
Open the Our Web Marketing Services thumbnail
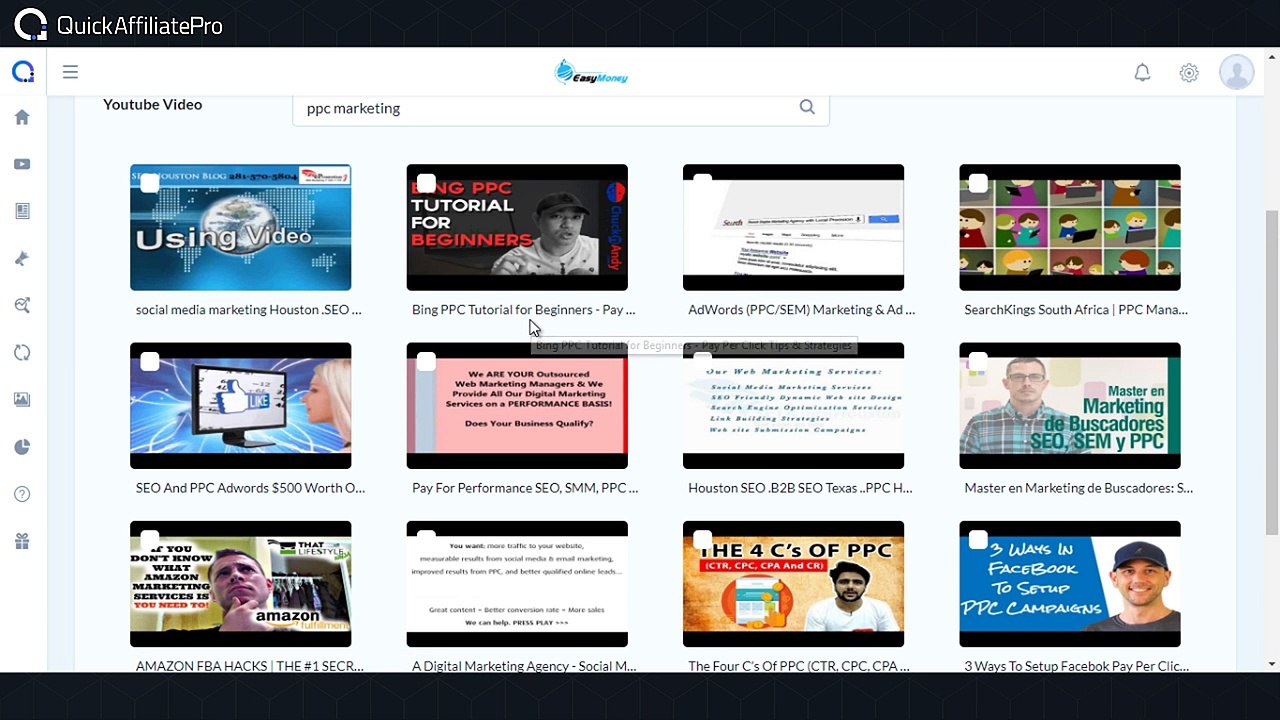793,405
